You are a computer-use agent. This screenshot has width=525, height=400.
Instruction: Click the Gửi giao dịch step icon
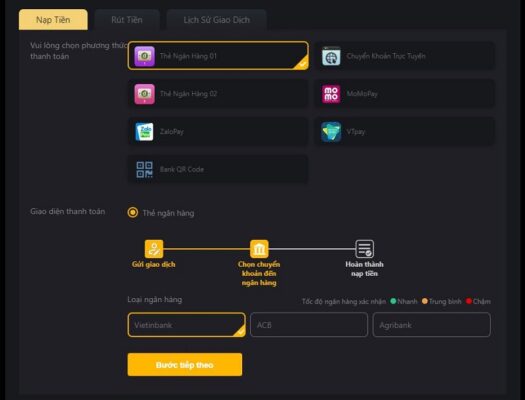tap(154, 249)
